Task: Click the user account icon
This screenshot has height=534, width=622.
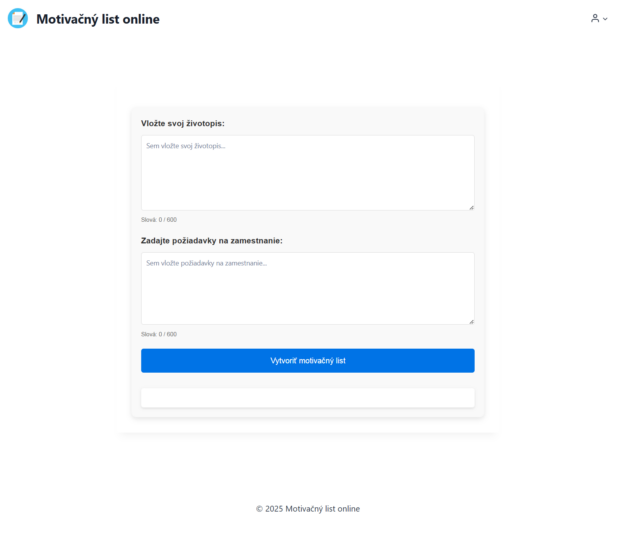Action: coord(595,18)
